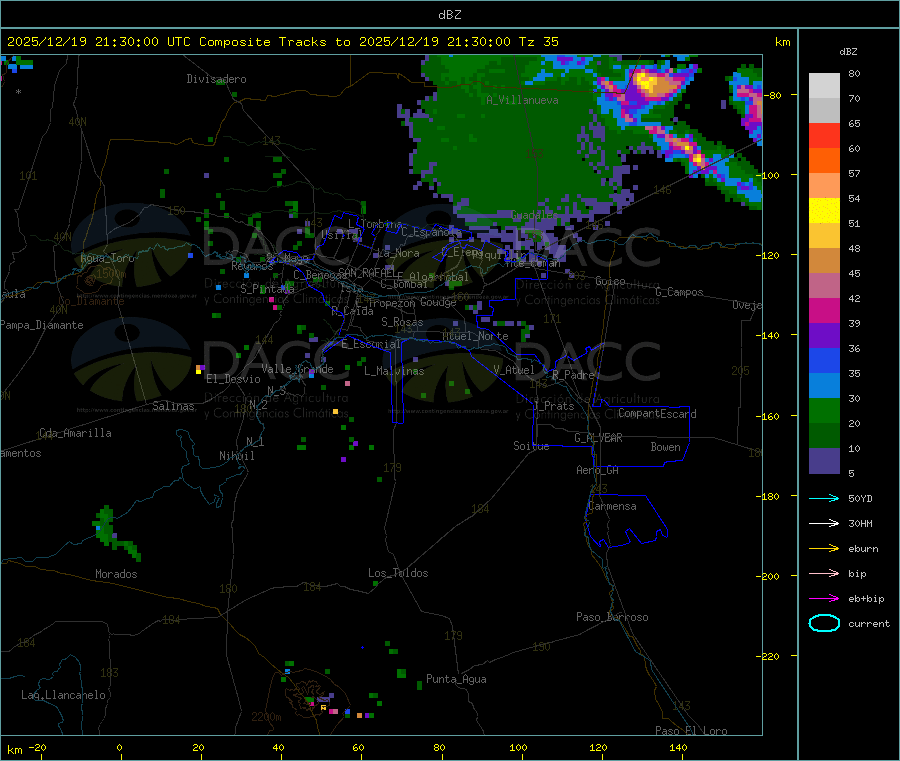This screenshot has width=900, height=761.
Task: Click the magenta 39 dBZ legend swatch
Action: pos(824,310)
